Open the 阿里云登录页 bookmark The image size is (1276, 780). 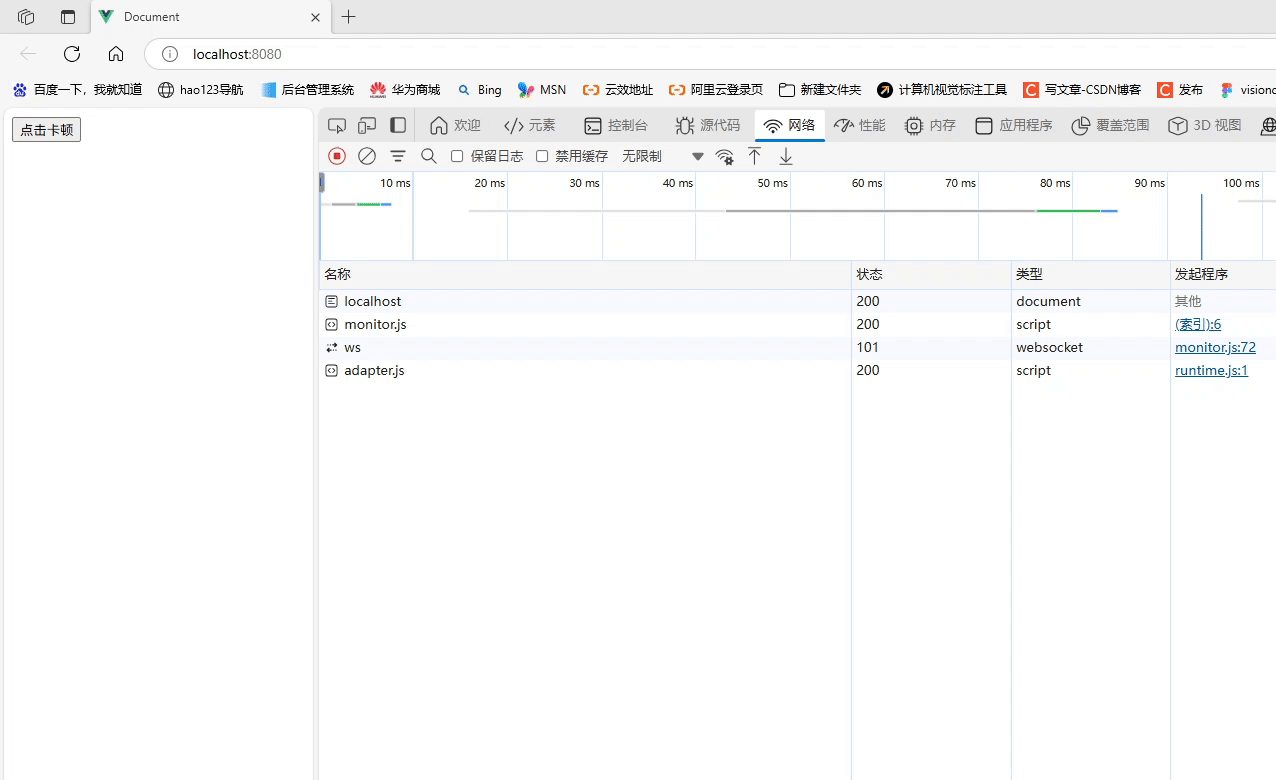[716, 90]
